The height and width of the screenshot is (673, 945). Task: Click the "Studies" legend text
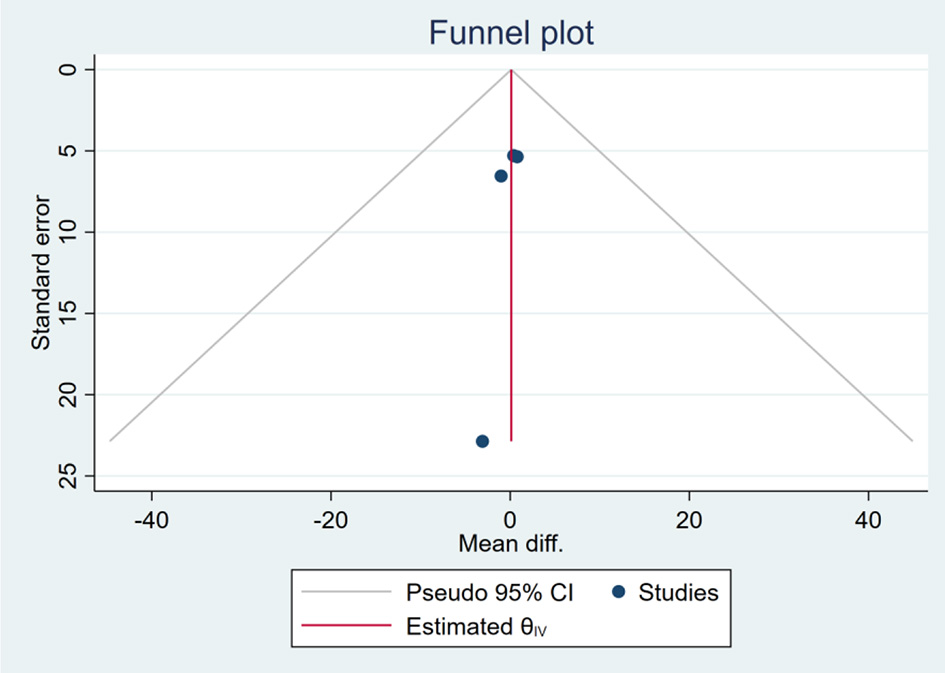(x=678, y=592)
